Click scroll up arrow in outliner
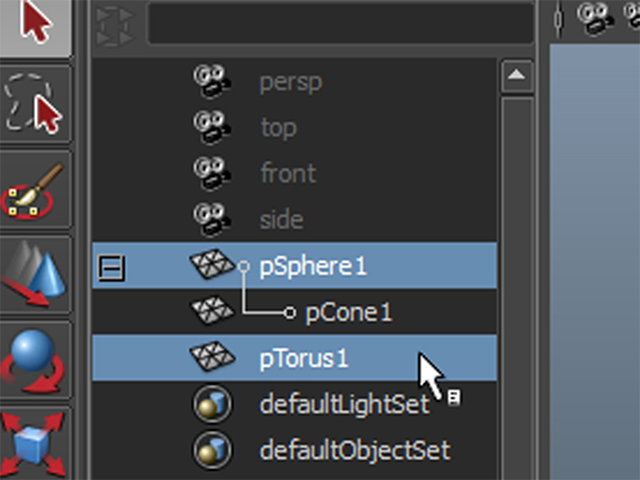This screenshot has height=480, width=640. tap(516, 75)
